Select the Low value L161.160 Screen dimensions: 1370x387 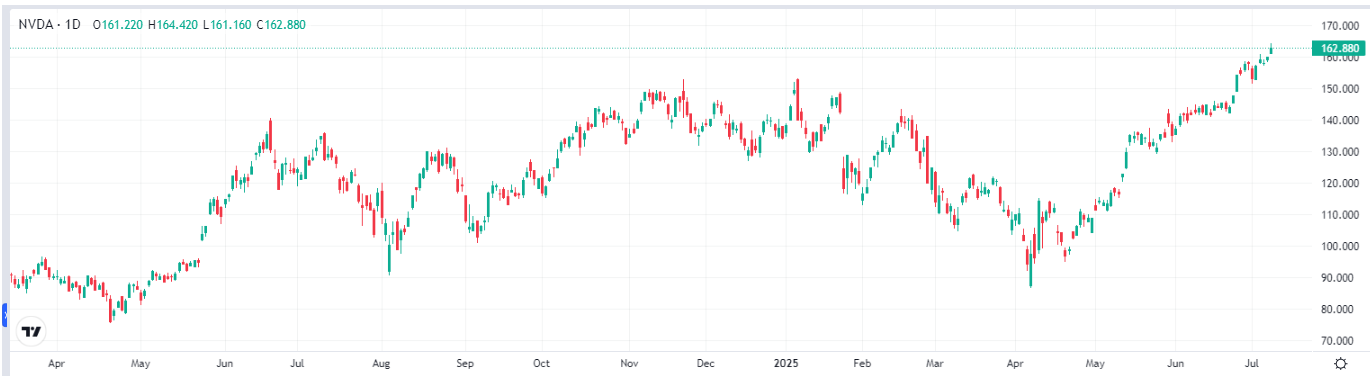tap(227, 24)
